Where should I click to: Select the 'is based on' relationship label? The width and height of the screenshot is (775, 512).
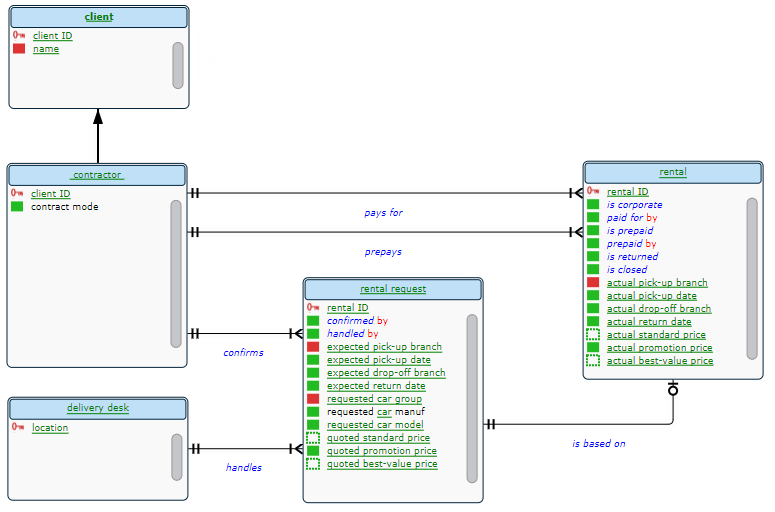pos(598,443)
